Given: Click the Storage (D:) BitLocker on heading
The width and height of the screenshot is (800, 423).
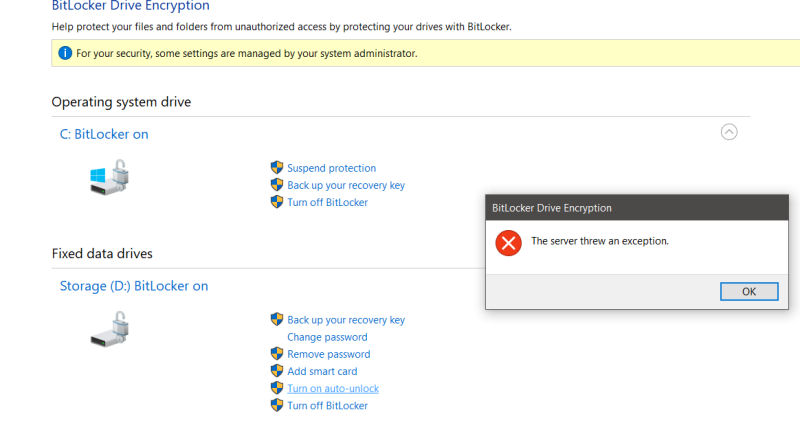Looking at the screenshot, I should pyautogui.click(x=134, y=286).
